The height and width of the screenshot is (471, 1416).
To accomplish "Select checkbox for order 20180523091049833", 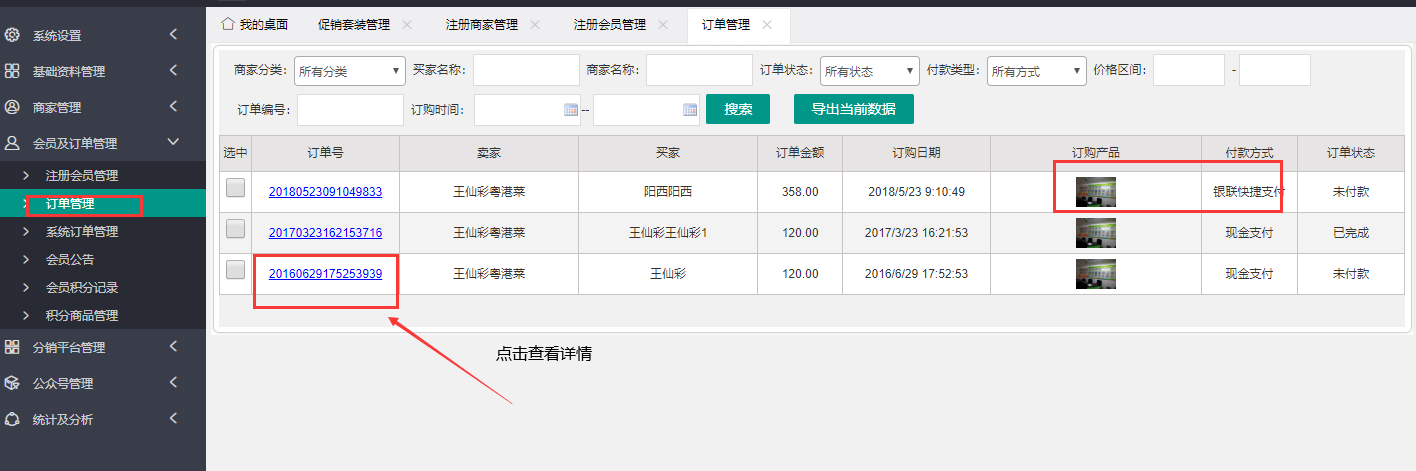I will pos(235,188).
